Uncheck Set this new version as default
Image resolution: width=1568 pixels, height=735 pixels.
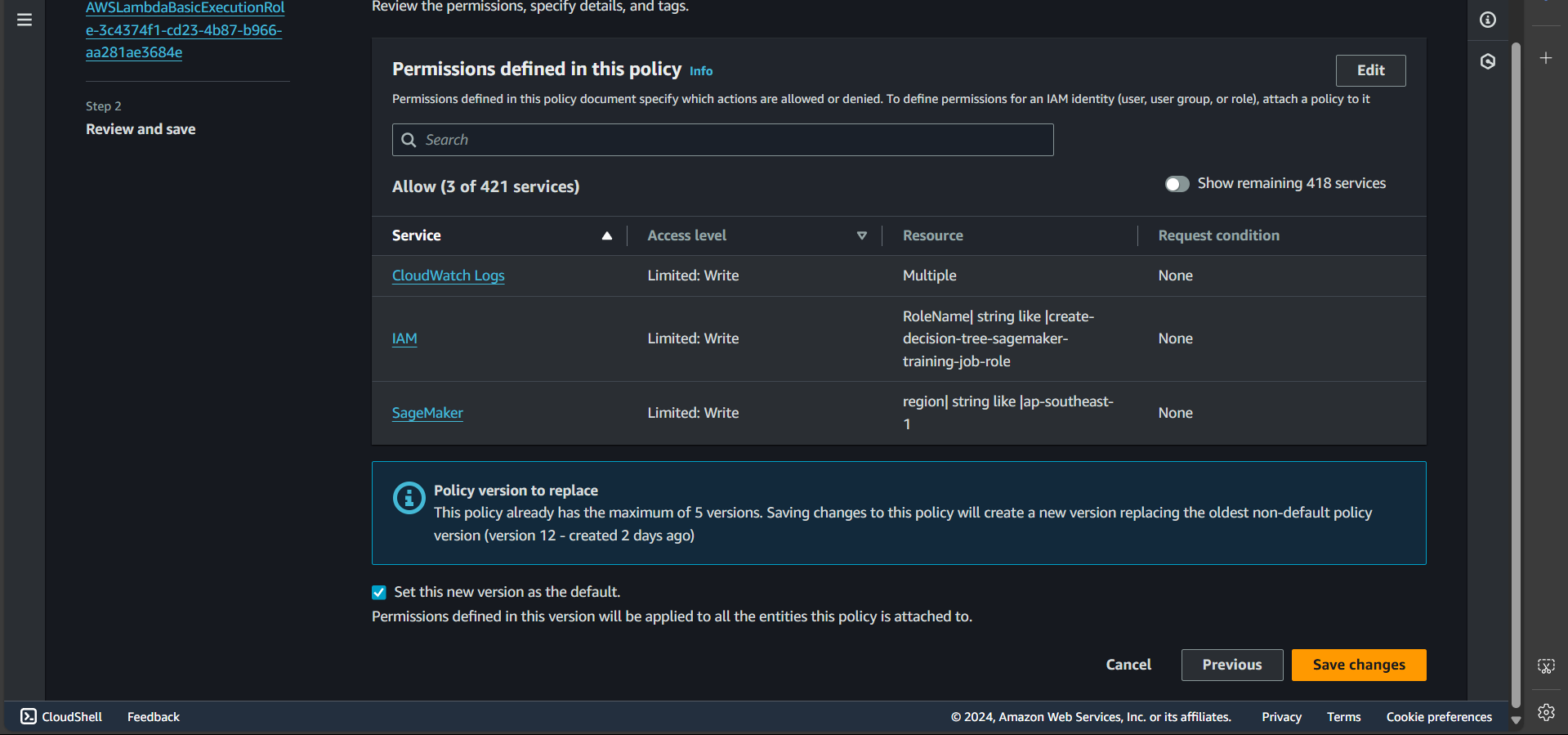379,593
